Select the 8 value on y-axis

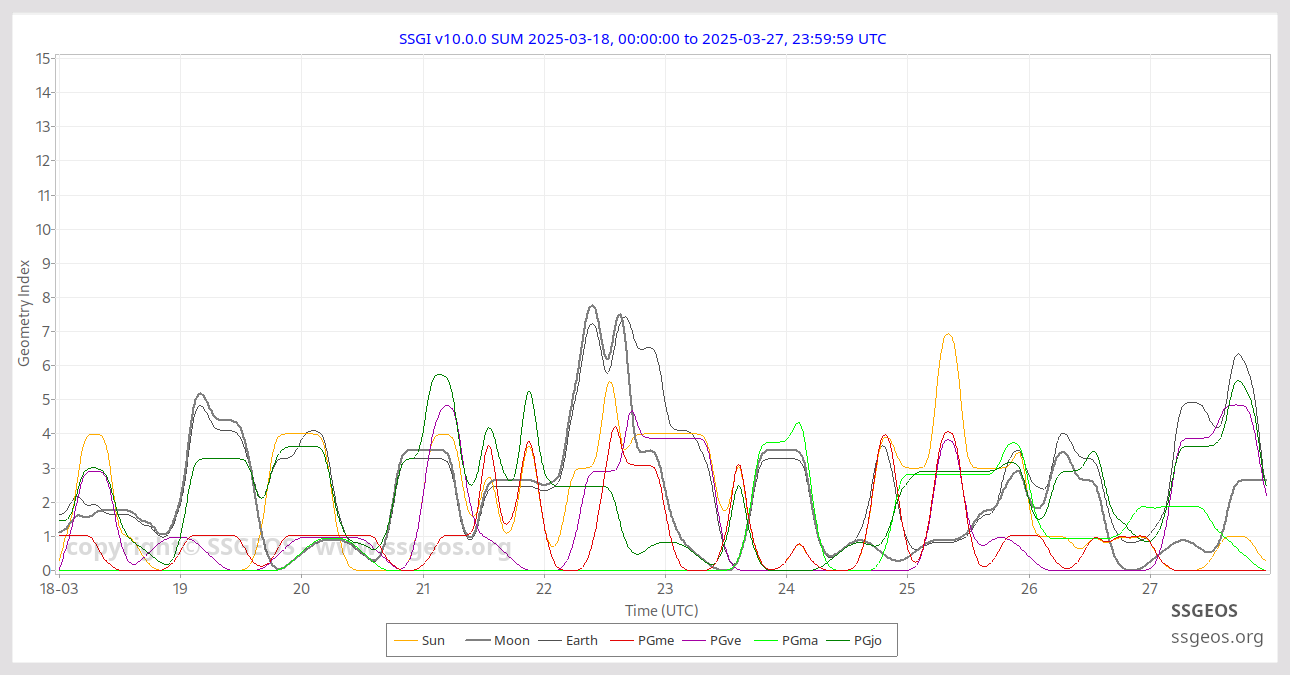pyautogui.click(x=46, y=297)
